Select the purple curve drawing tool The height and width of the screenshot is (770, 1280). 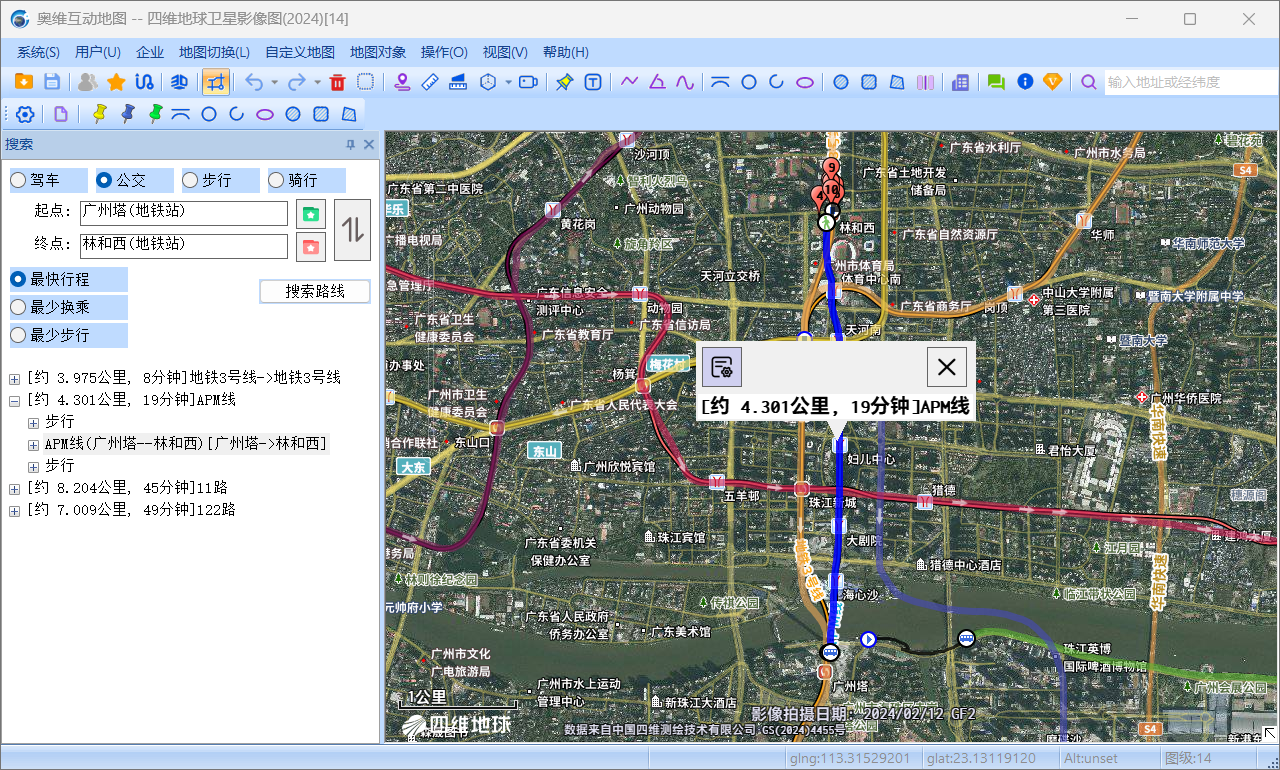point(685,82)
